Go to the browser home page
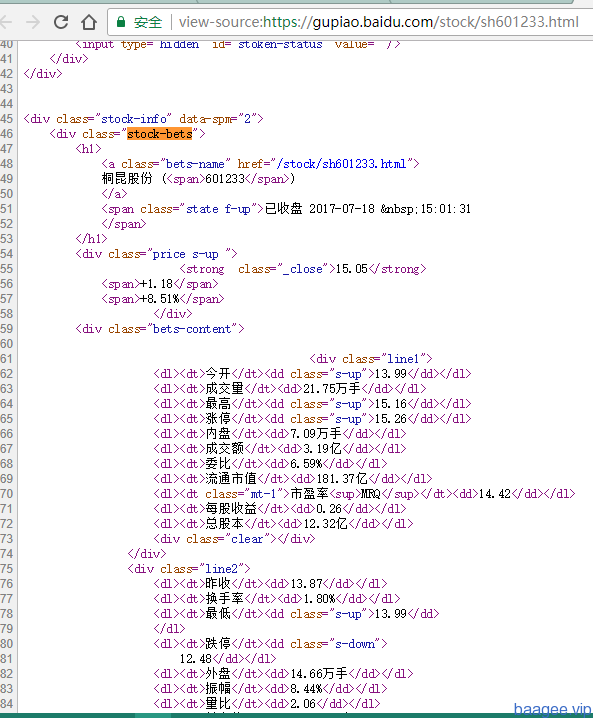Screen dimensions: 593x718 pyautogui.click(x=89, y=22)
